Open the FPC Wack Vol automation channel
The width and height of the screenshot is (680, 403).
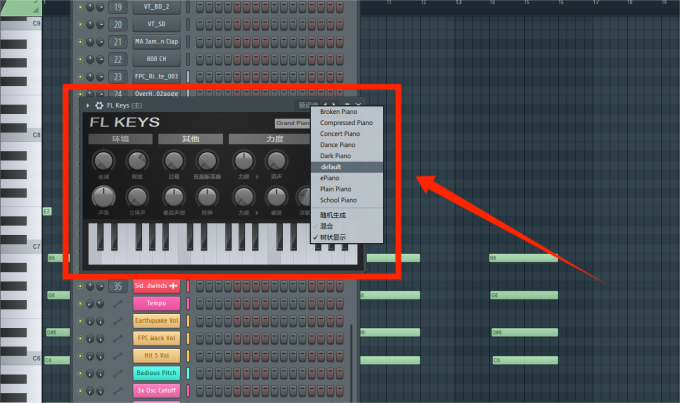click(x=156, y=338)
